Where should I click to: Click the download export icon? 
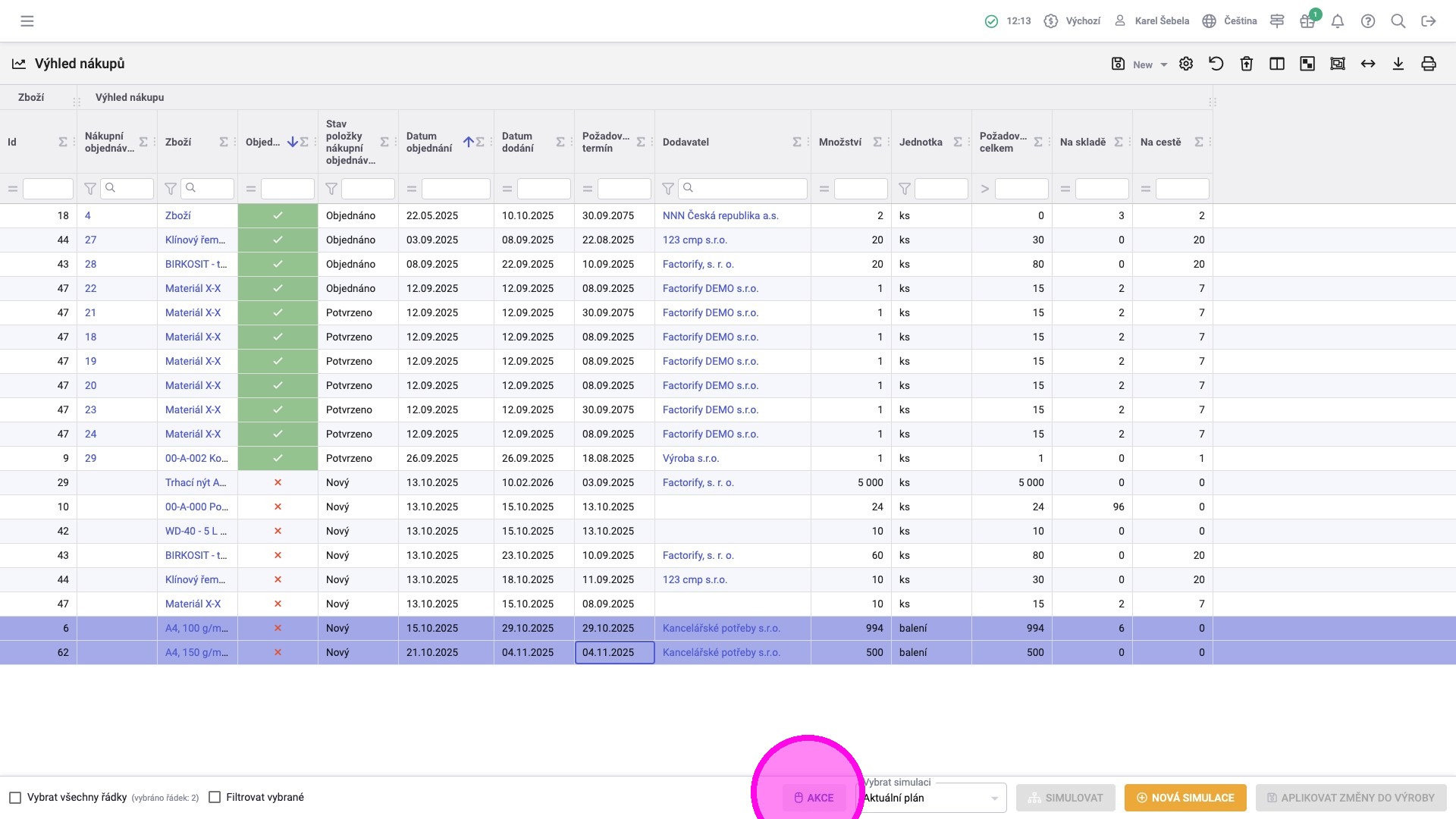coord(1398,64)
